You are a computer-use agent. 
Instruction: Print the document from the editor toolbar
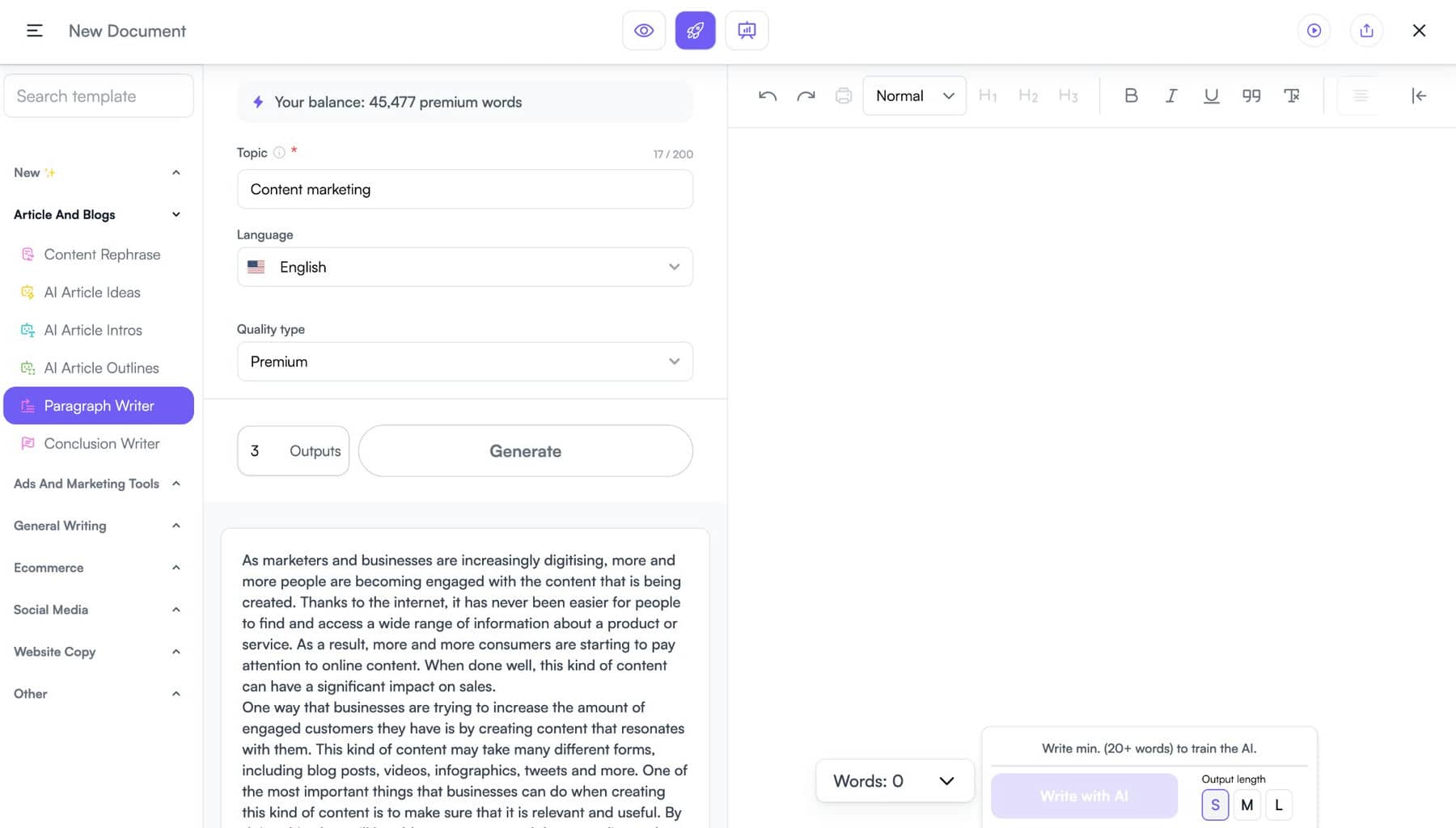[x=844, y=95]
